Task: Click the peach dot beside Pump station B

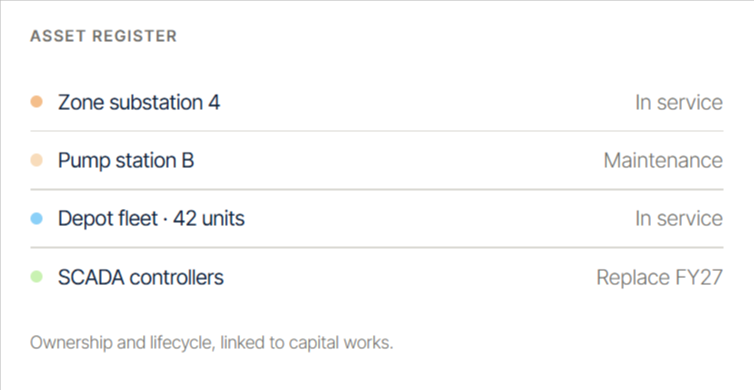Action: 37,160
